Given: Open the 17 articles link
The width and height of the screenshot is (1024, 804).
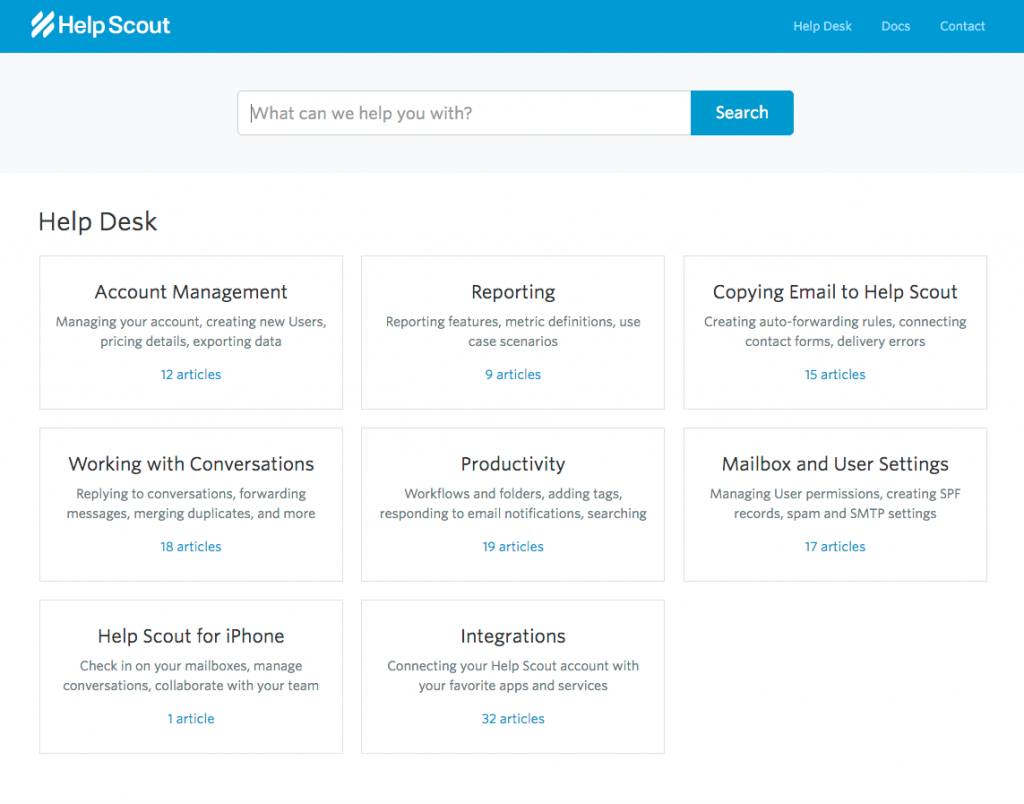Looking at the screenshot, I should [x=835, y=547].
